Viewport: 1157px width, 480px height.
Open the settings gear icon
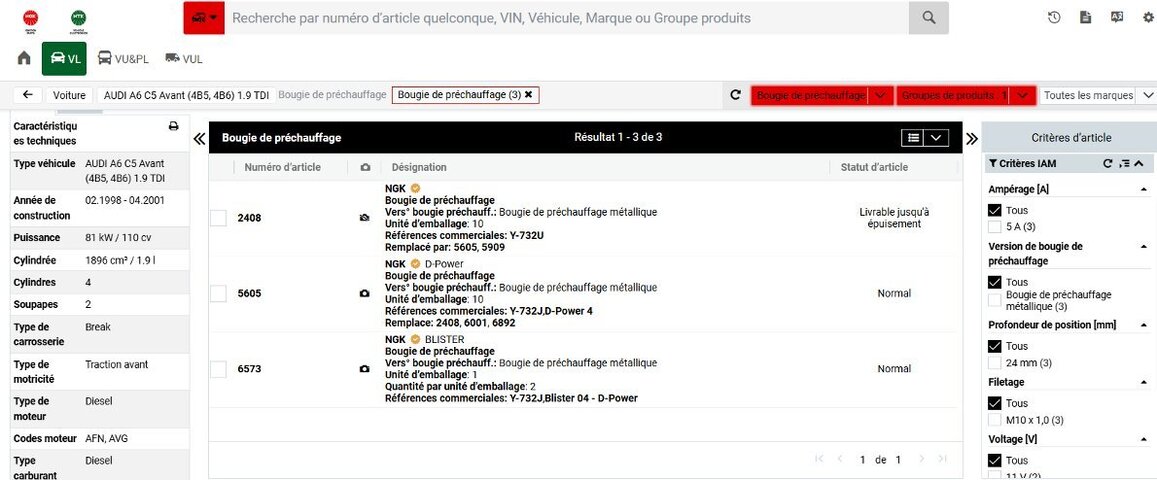(x=1148, y=18)
